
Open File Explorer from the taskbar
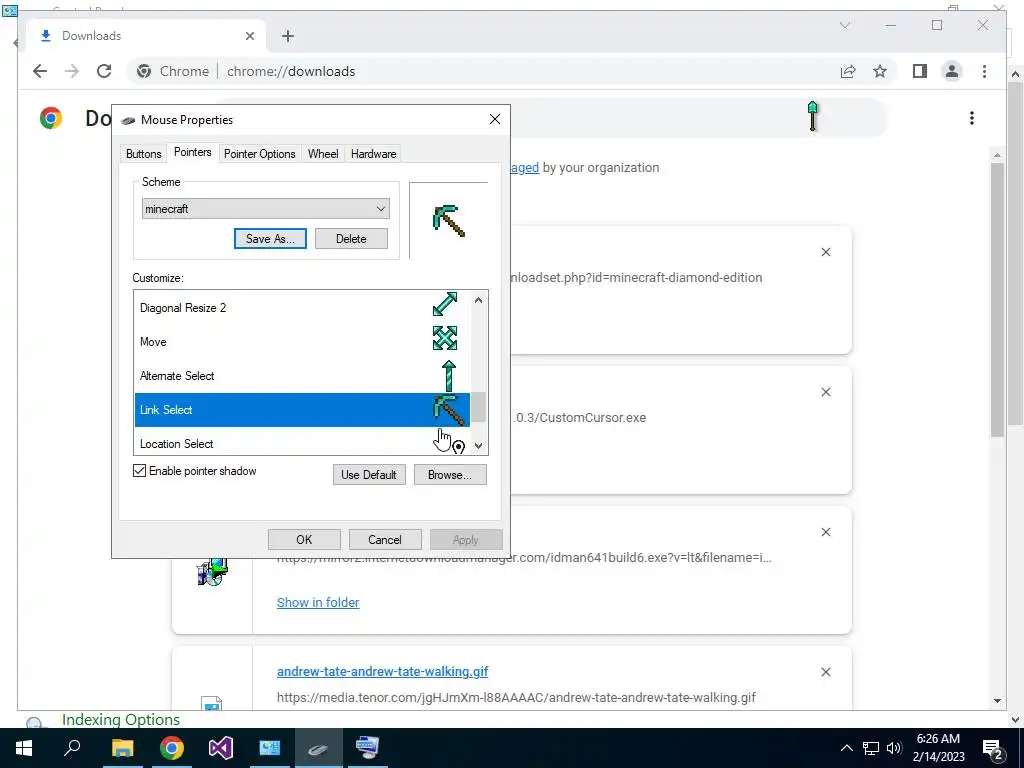(x=122, y=748)
